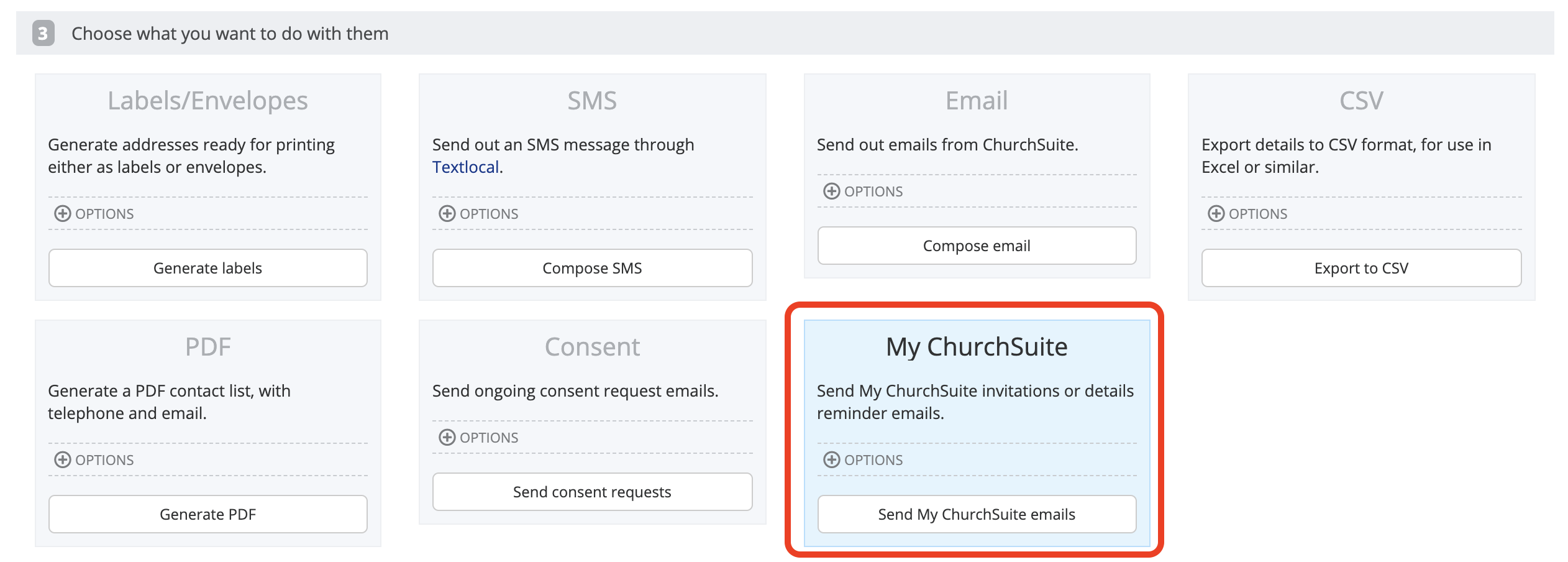Viewport: 1568px width, 562px height.
Task: Click the step 3 number badge
Action: coord(45,34)
